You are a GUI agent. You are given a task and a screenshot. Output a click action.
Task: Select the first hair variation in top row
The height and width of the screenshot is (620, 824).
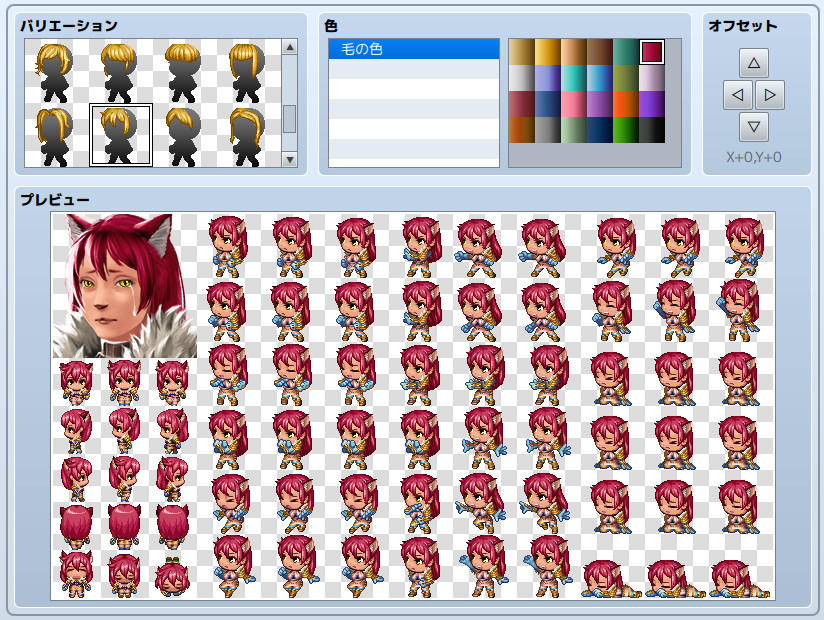pos(56,71)
